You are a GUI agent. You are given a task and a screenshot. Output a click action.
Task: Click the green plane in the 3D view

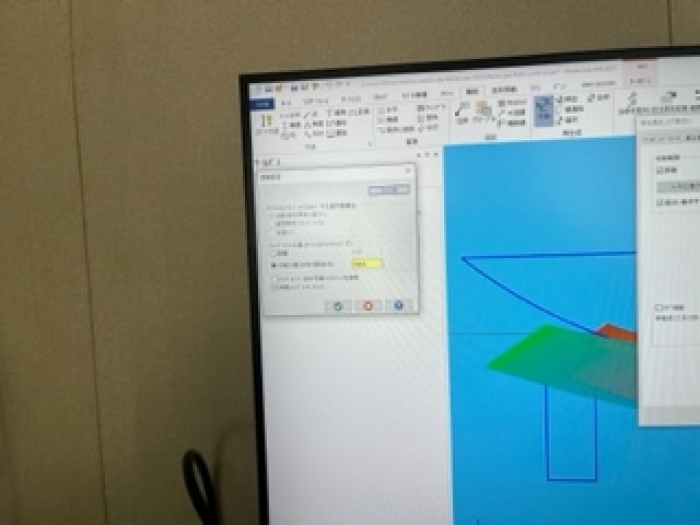tap(540, 360)
